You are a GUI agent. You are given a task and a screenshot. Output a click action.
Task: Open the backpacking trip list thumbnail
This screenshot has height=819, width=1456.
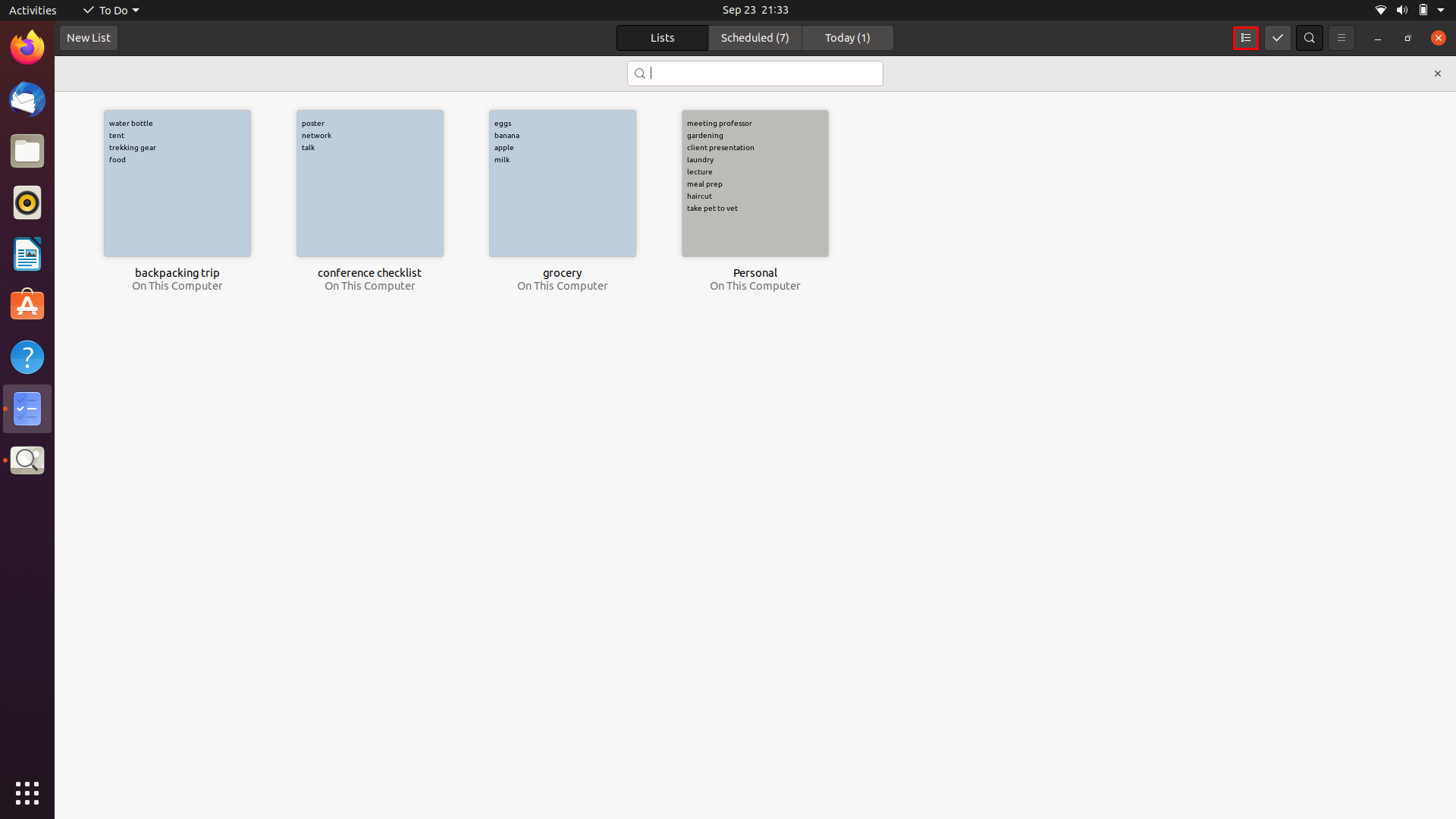pos(177,184)
